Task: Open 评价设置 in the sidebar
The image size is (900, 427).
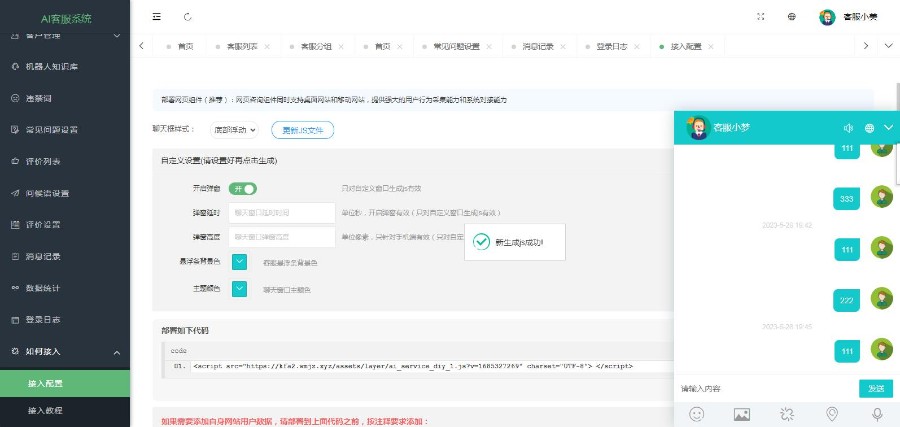Action: click(65, 224)
